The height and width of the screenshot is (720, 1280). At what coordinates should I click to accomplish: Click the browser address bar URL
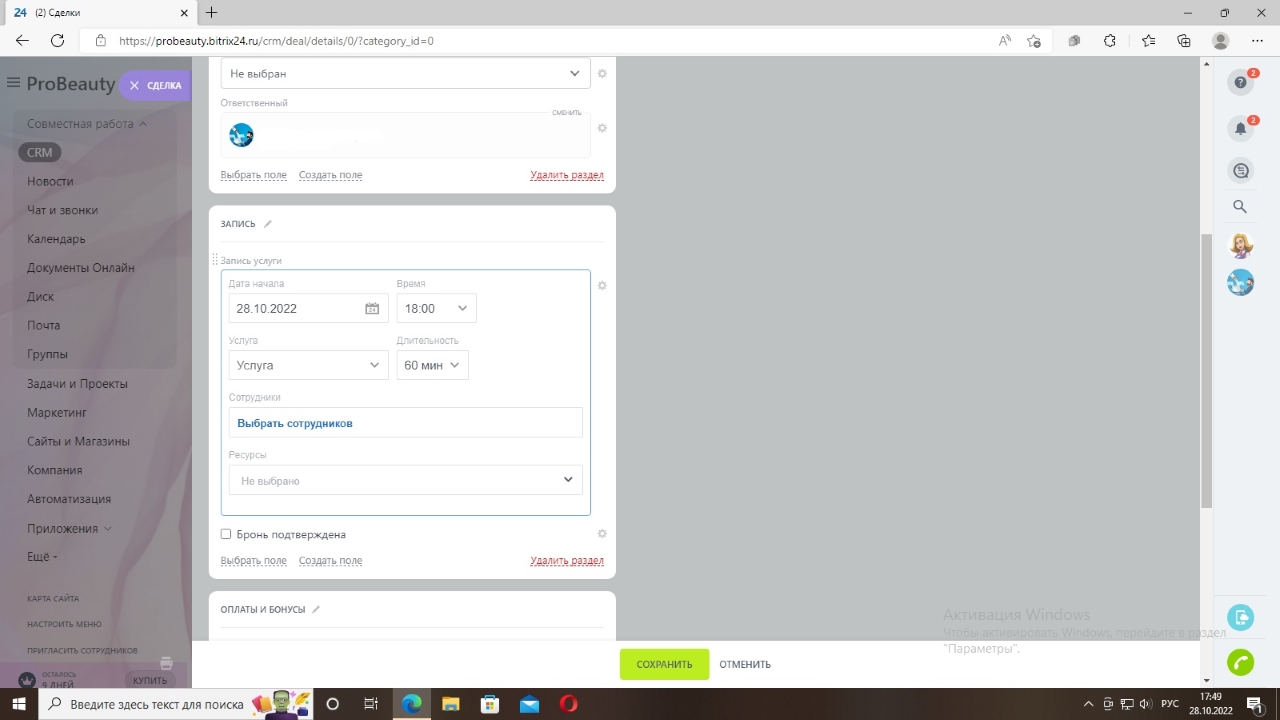pyautogui.click(x=276, y=41)
